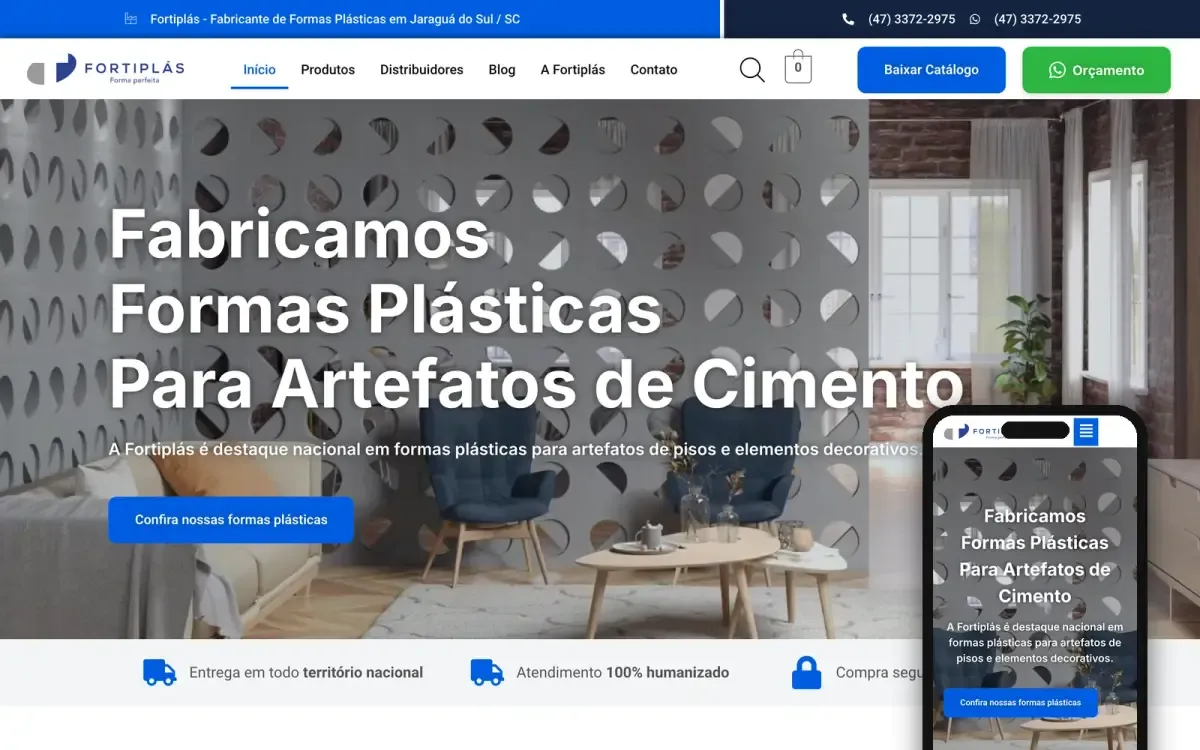The image size is (1200, 750).
Task: Click the Atendimento 100% humanizado text
Action: pos(622,673)
